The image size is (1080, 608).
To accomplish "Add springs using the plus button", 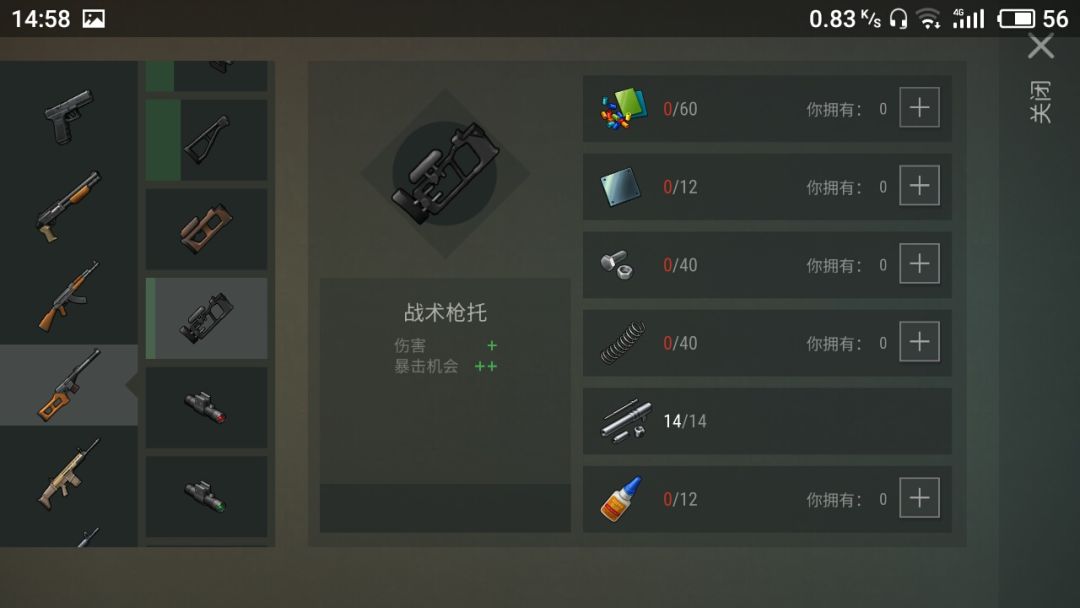I will (919, 342).
